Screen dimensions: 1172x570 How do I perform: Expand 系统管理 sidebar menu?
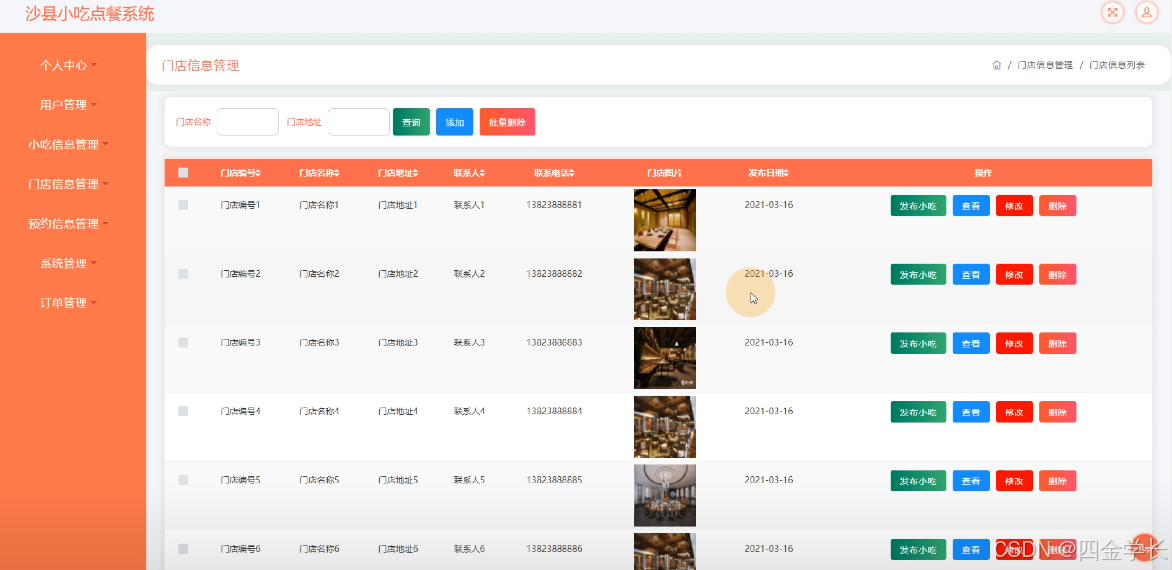click(x=68, y=263)
